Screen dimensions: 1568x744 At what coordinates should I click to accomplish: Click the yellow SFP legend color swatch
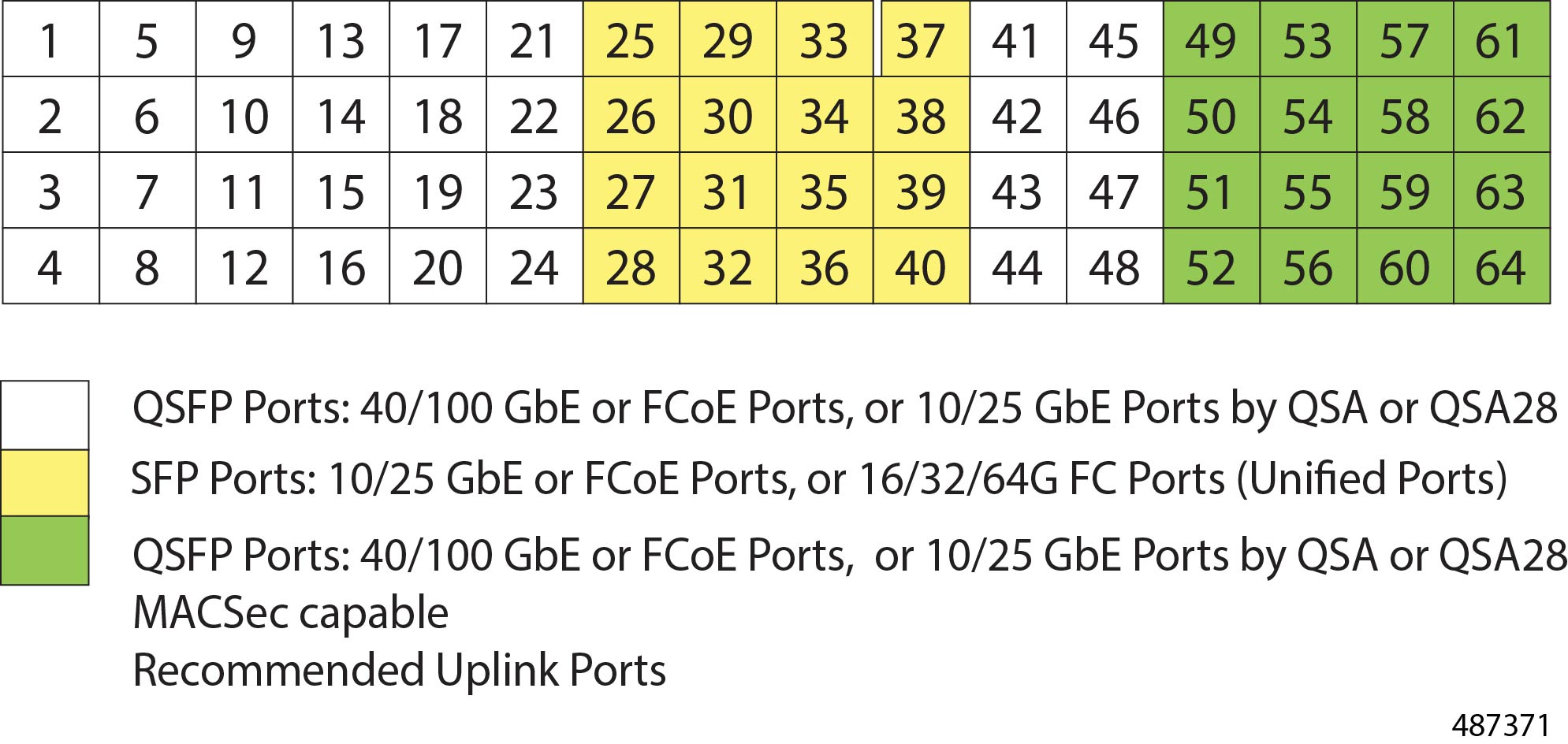45,483
